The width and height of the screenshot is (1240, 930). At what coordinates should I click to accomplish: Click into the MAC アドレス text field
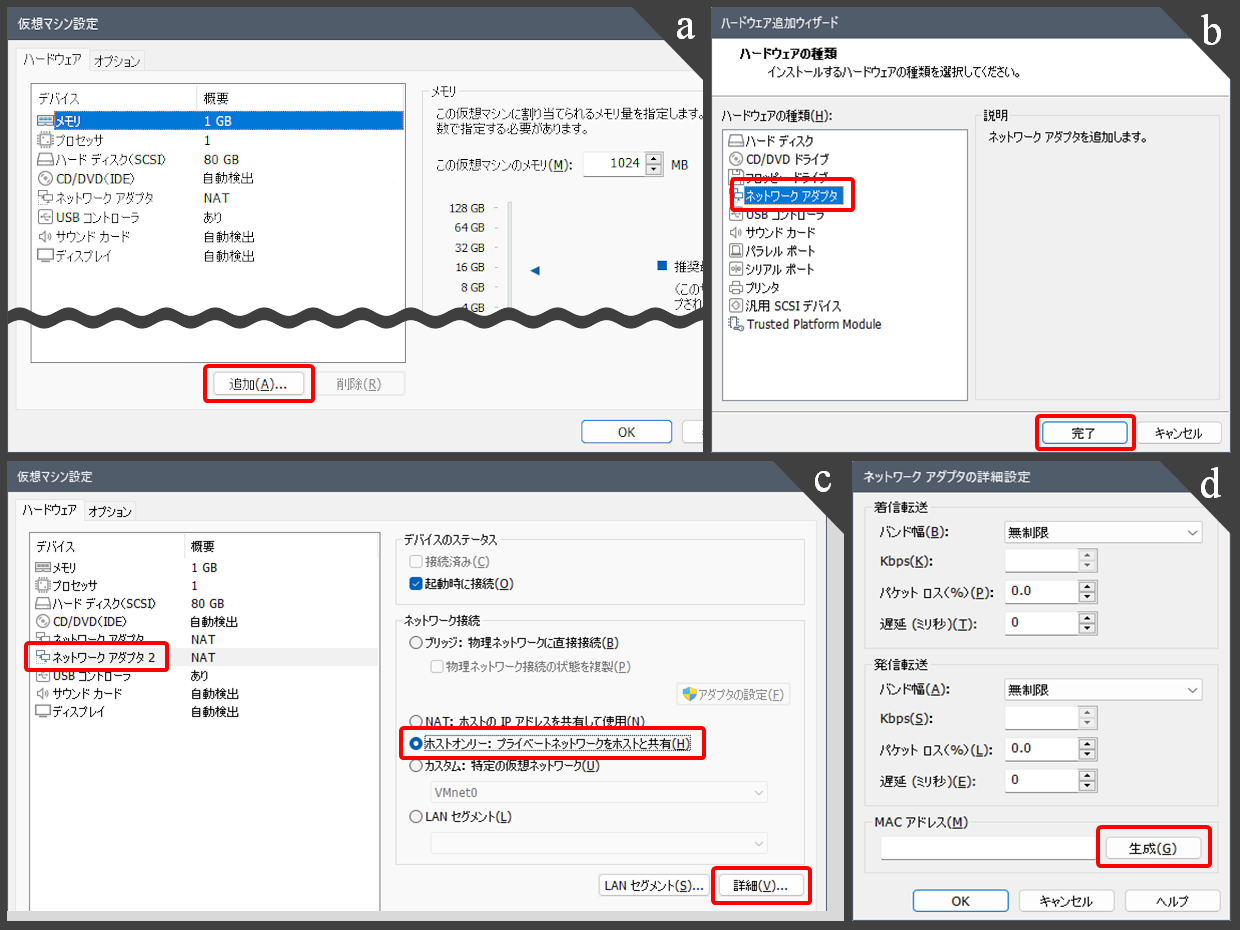(988, 848)
